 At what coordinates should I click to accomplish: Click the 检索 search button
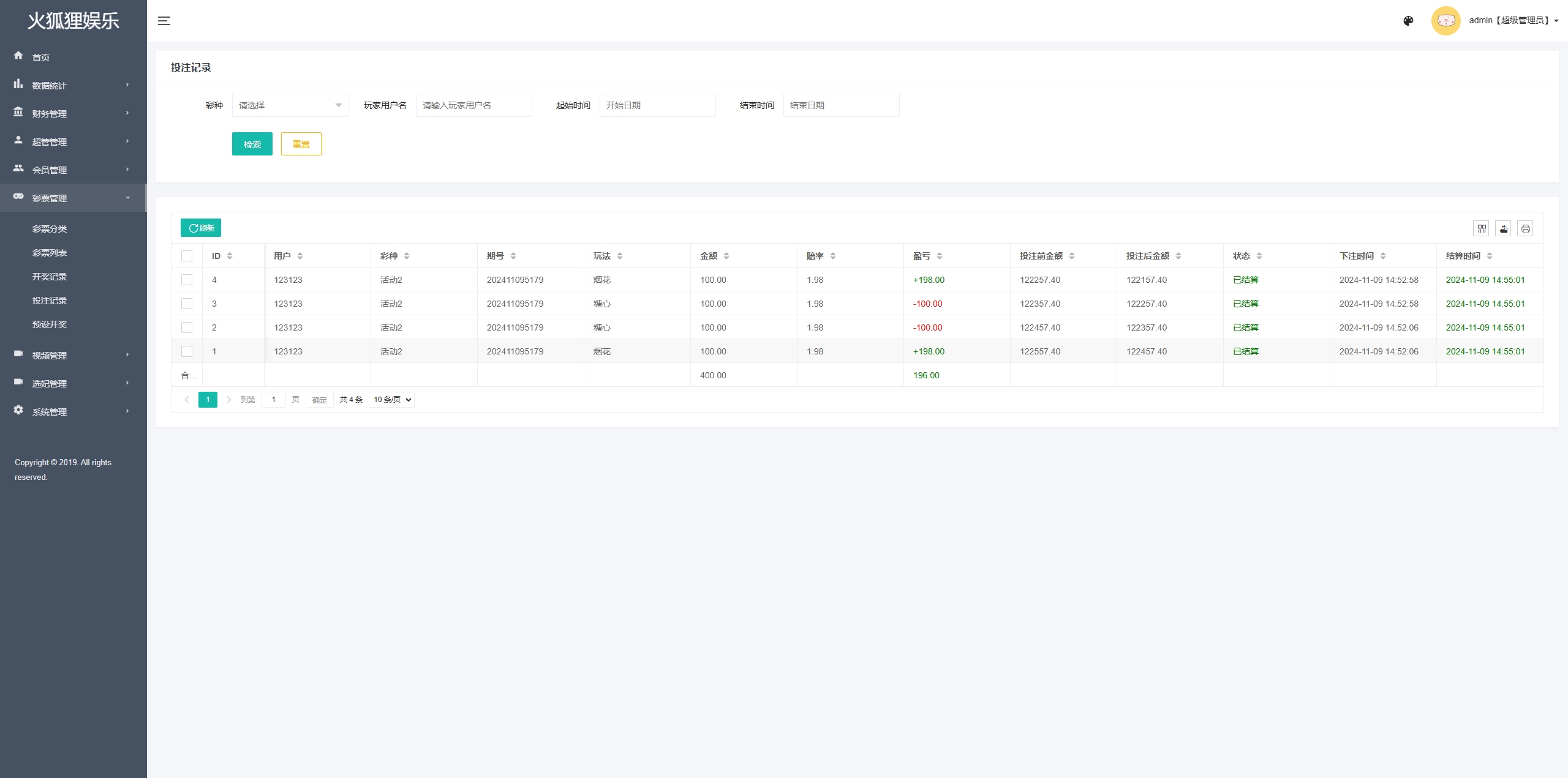pyautogui.click(x=252, y=144)
